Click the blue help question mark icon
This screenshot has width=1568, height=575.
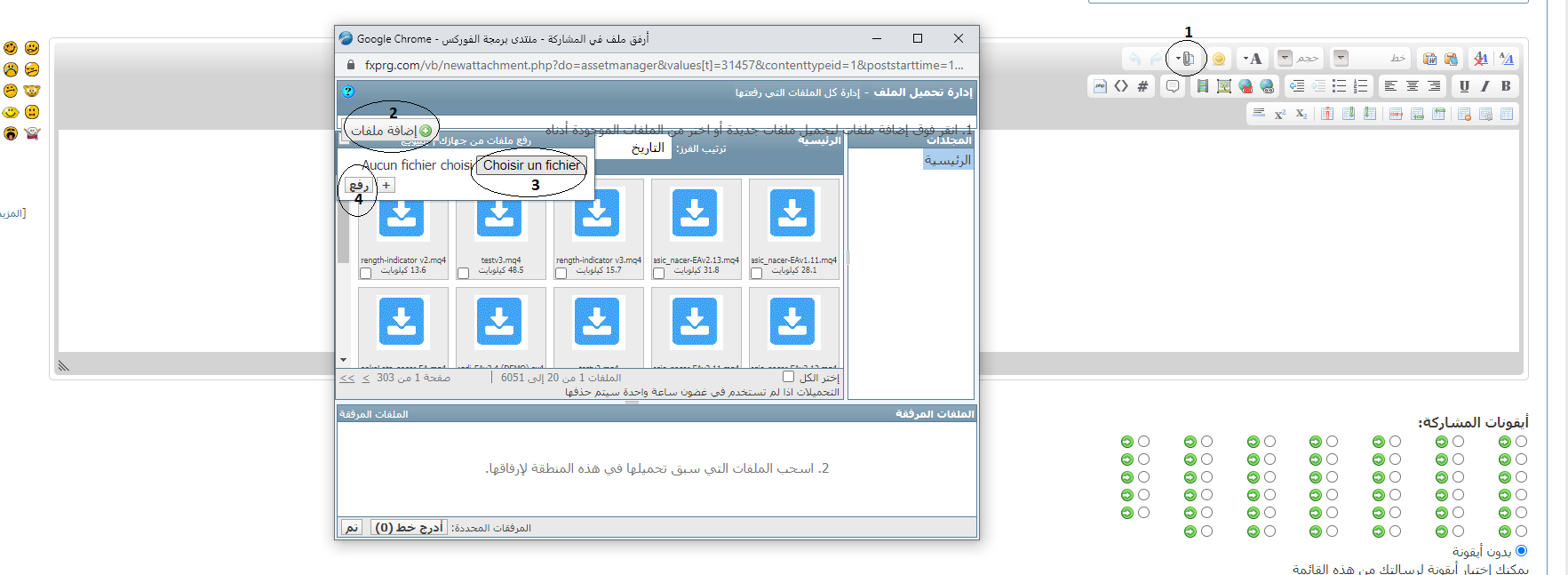(348, 92)
